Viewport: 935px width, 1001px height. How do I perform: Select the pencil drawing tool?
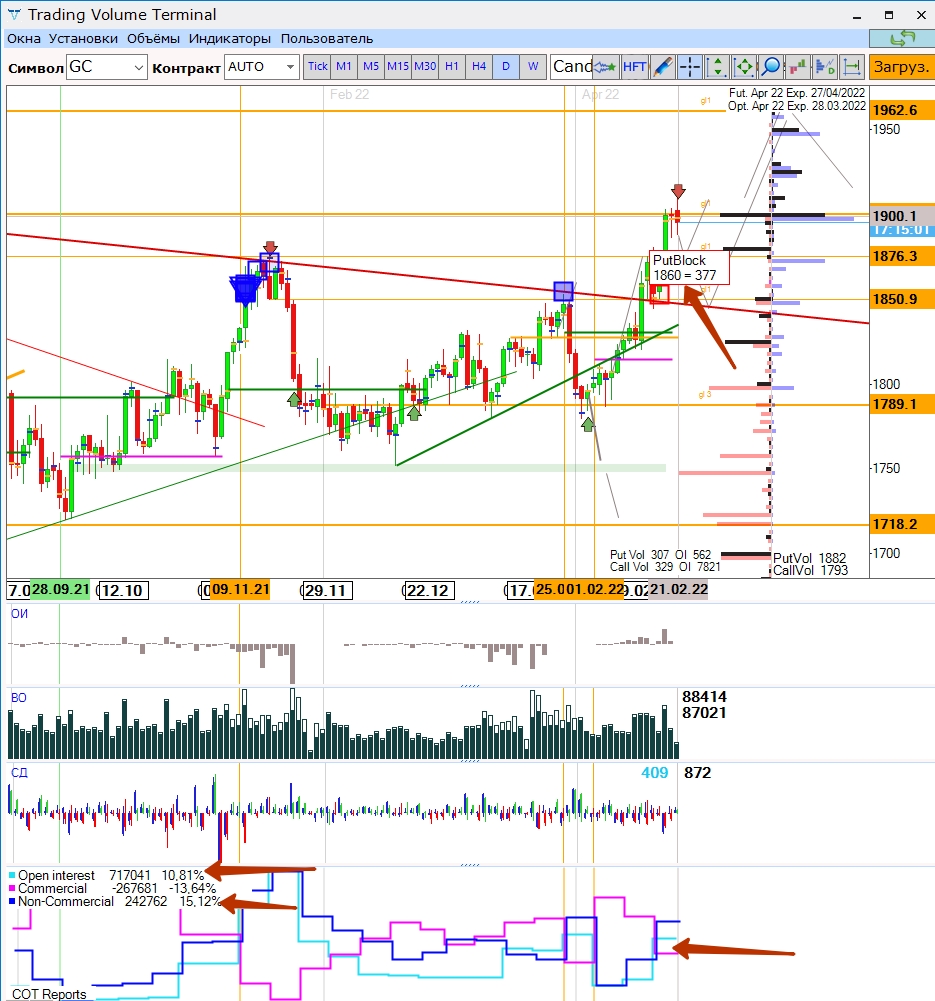coord(663,67)
